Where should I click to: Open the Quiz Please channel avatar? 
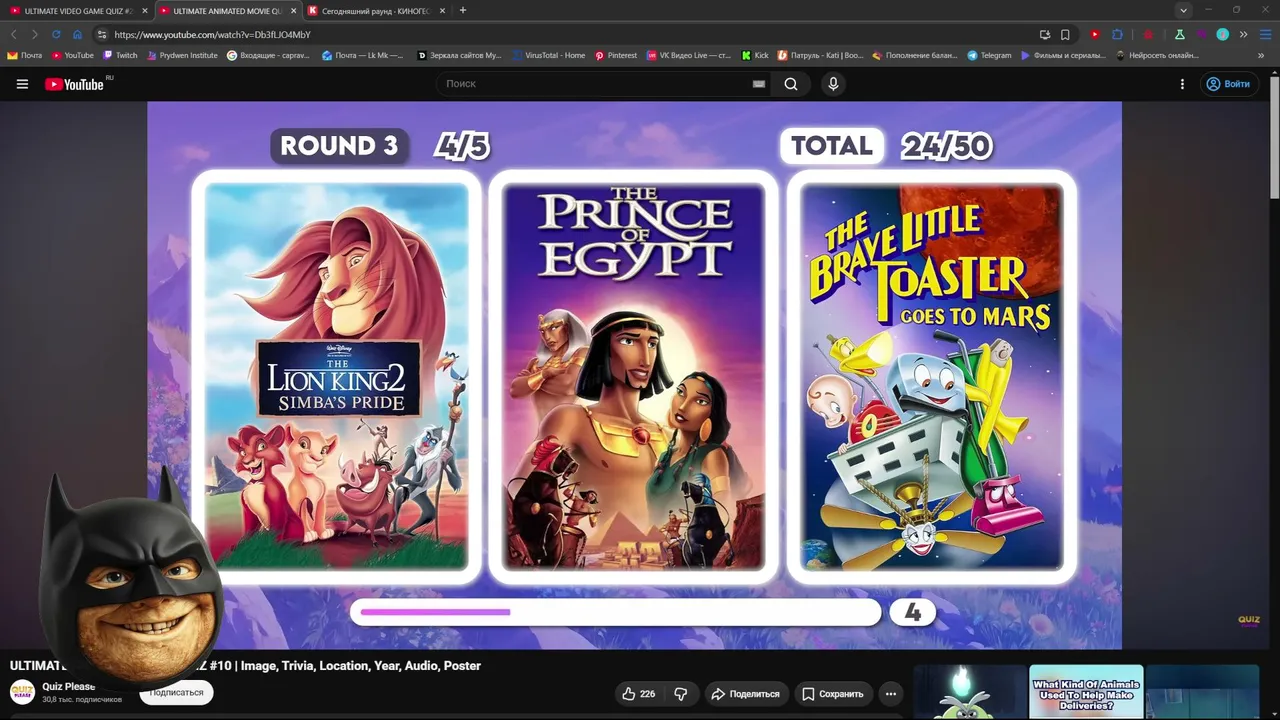pos(22,692)
